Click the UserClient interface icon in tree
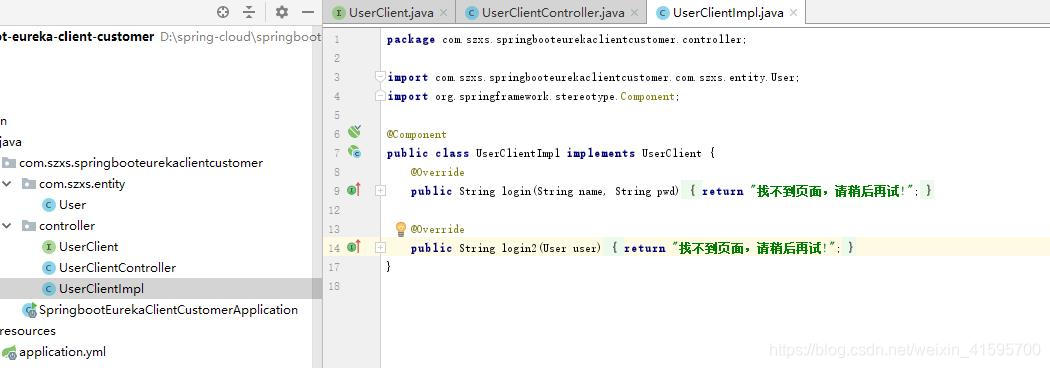Viewport: 1050px width, 368px height. coord(48,247)
